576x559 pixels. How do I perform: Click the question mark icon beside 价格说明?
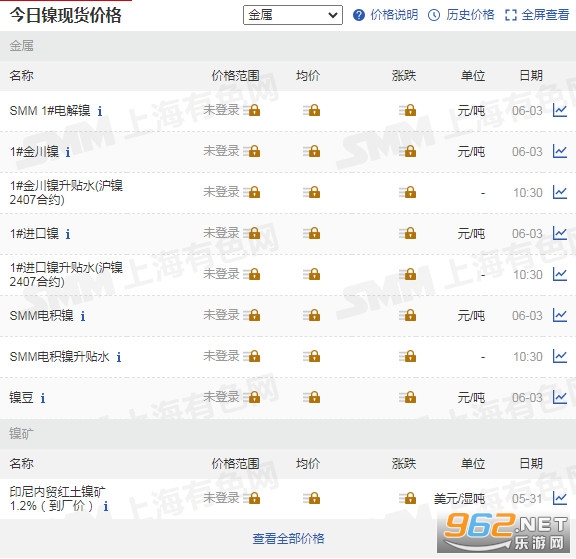click(359, 15)
